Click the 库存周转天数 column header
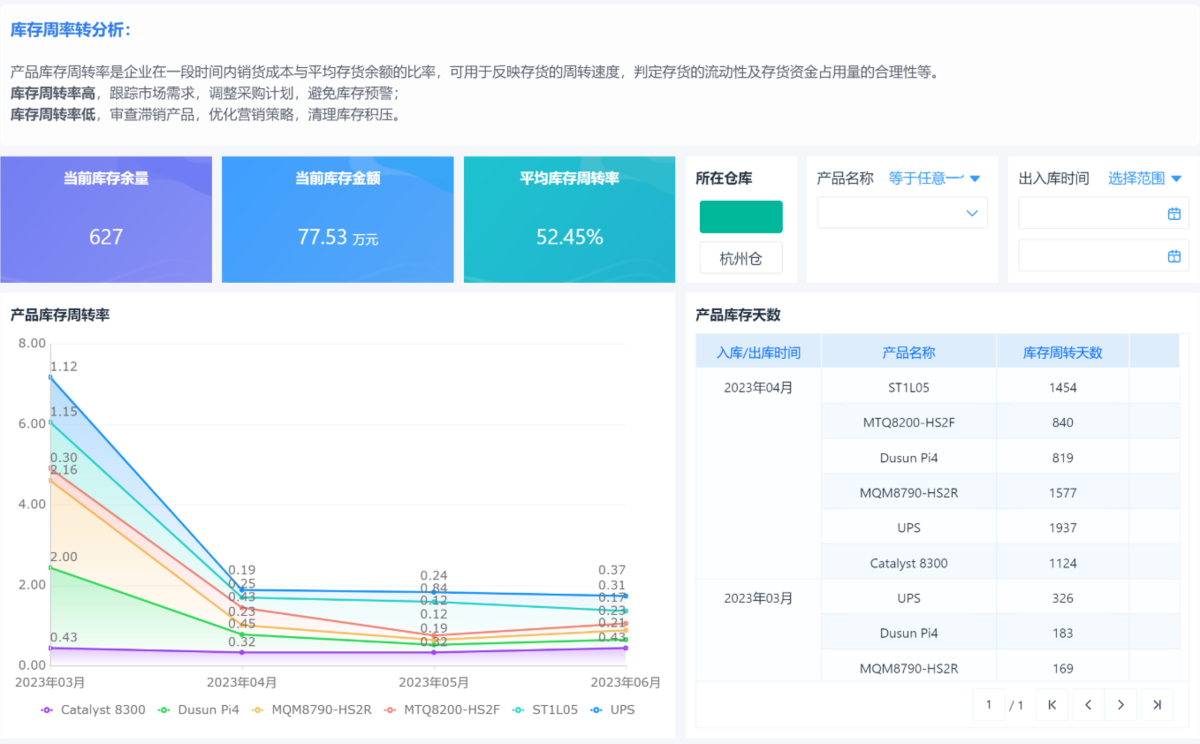The height and width of the screenshot is (744, 1200). coord(1062,352)
